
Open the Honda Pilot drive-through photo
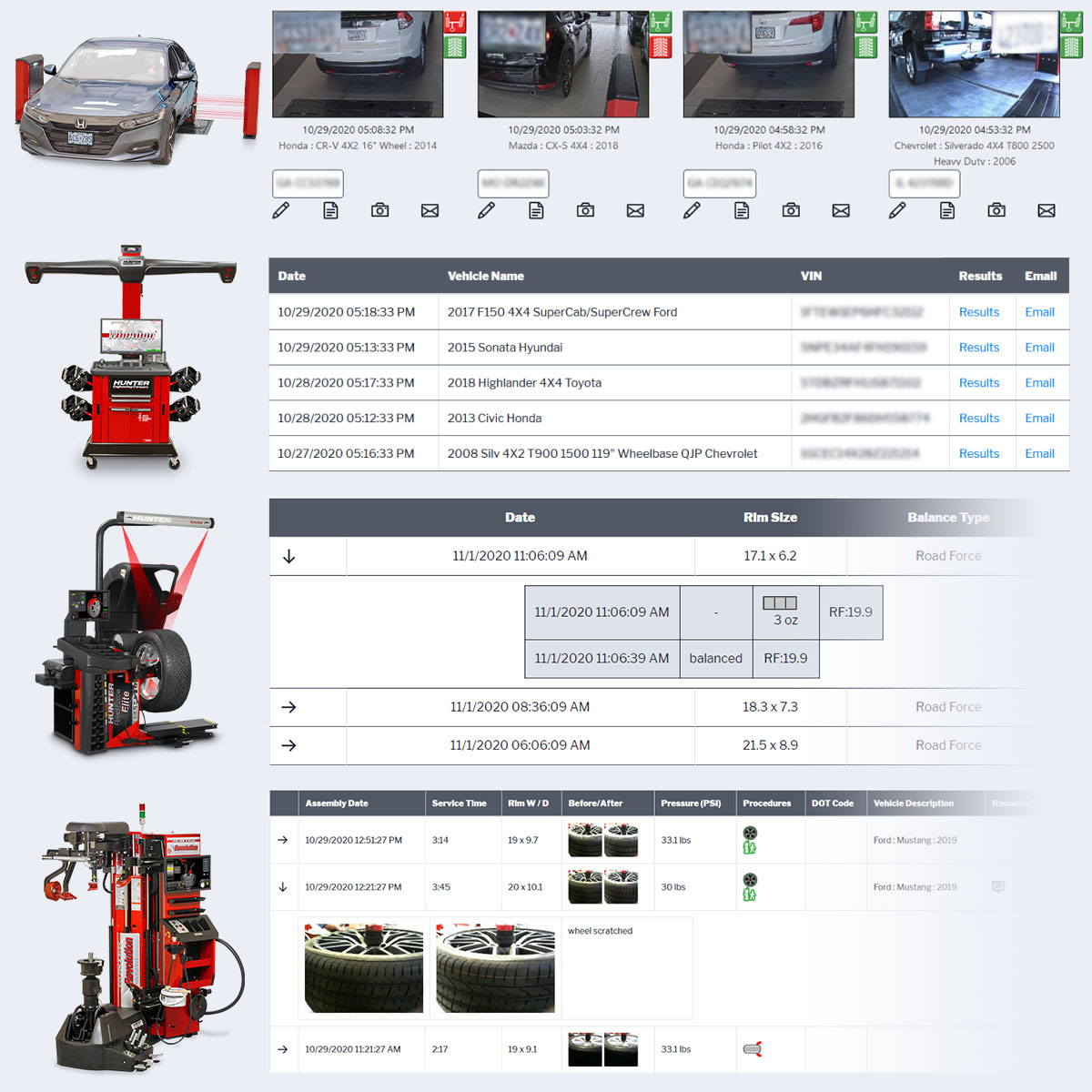(769, 64)
